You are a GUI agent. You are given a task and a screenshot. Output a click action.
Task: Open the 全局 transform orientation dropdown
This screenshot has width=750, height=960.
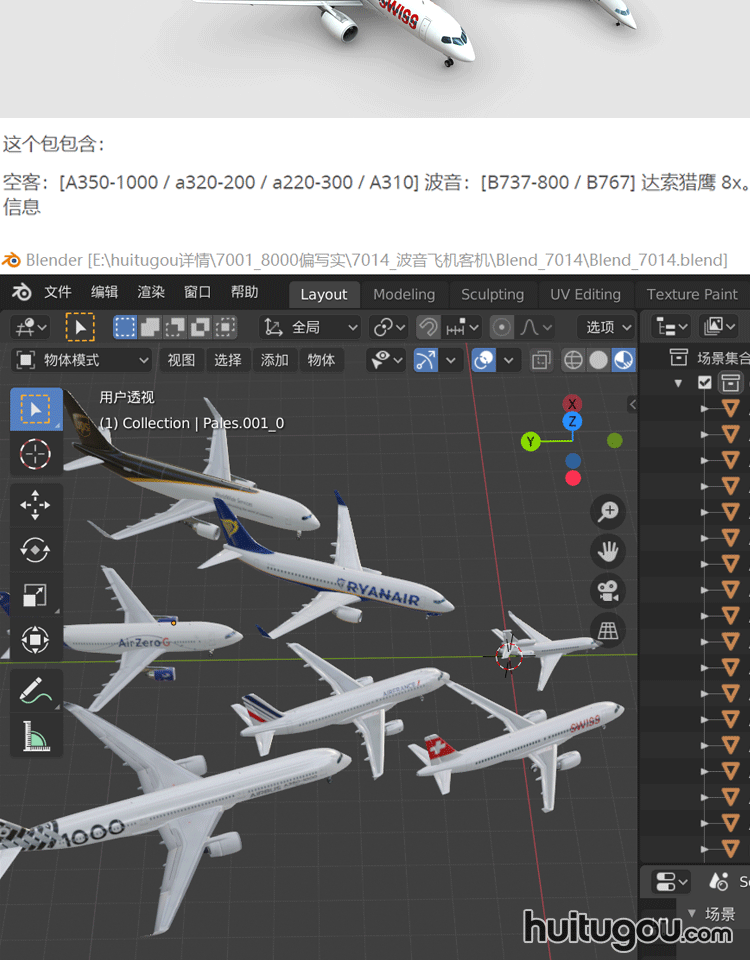(x=310, y=327)
